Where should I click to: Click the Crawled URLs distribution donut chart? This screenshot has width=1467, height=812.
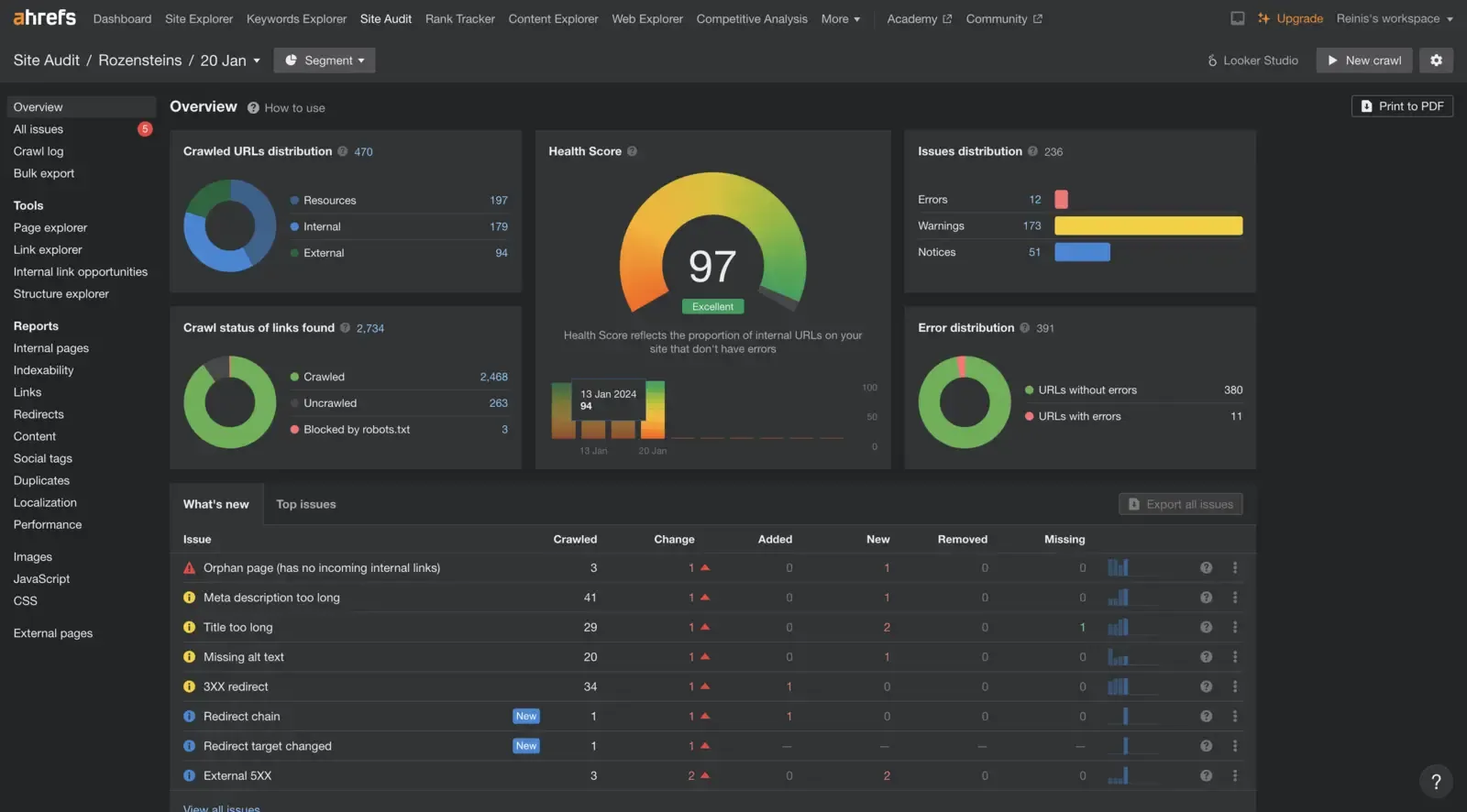(230, 225)
